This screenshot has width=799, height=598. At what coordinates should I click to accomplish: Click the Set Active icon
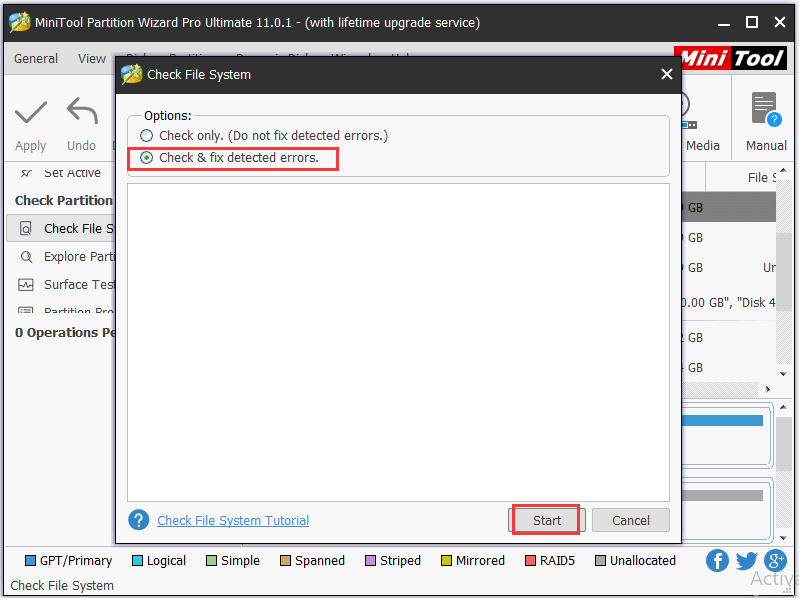(26, 173)
